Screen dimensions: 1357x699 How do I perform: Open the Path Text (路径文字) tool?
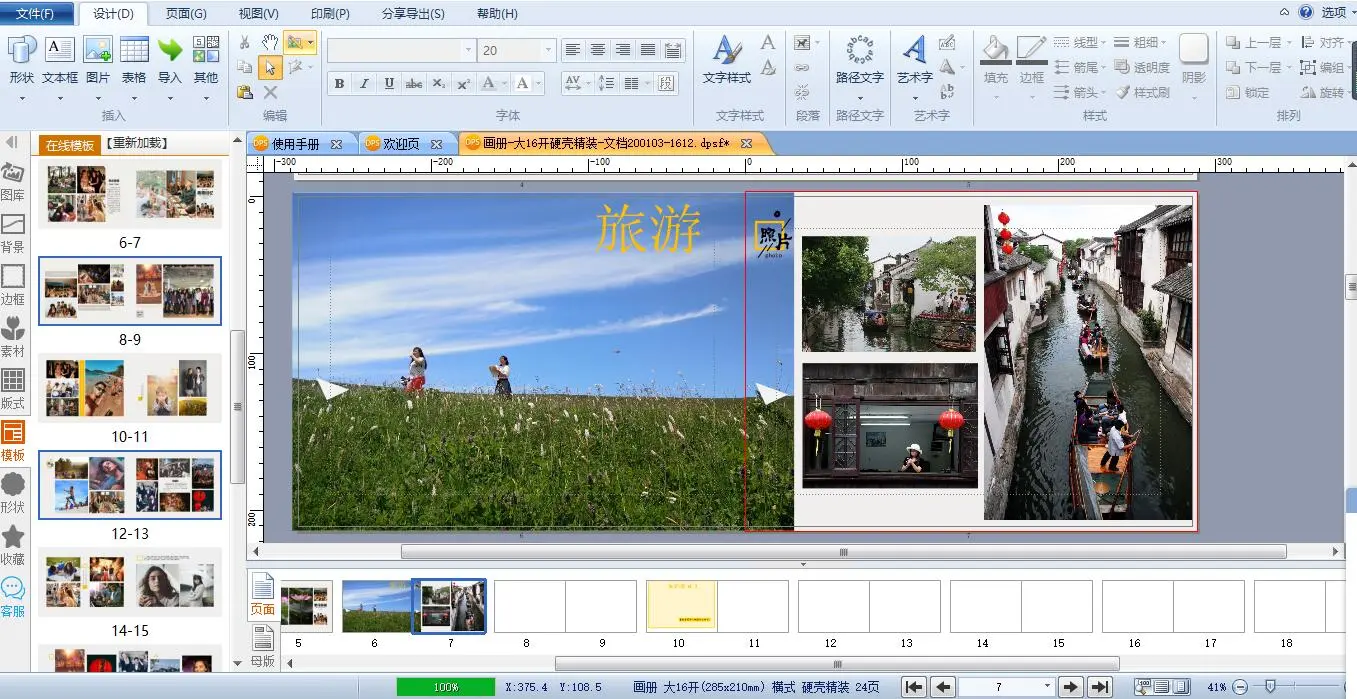click(x=859, y=58)
